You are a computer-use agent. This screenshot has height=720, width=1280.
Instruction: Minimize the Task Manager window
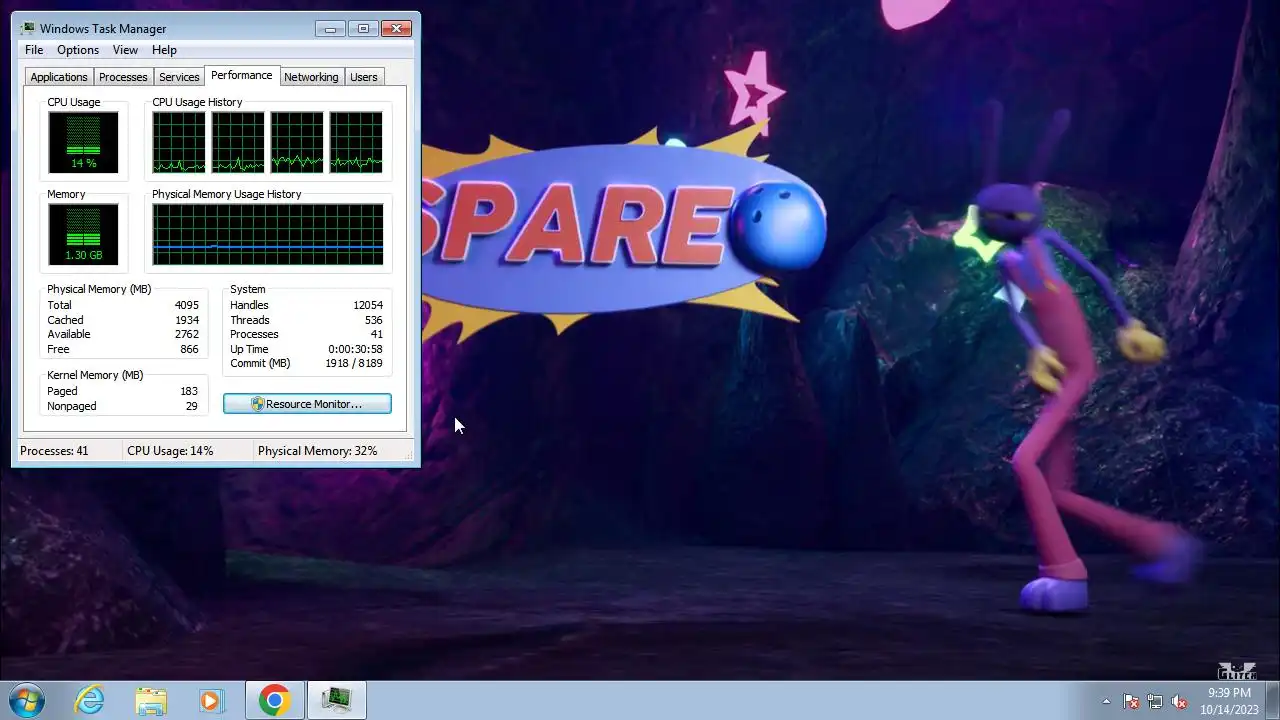click(329, 28)
